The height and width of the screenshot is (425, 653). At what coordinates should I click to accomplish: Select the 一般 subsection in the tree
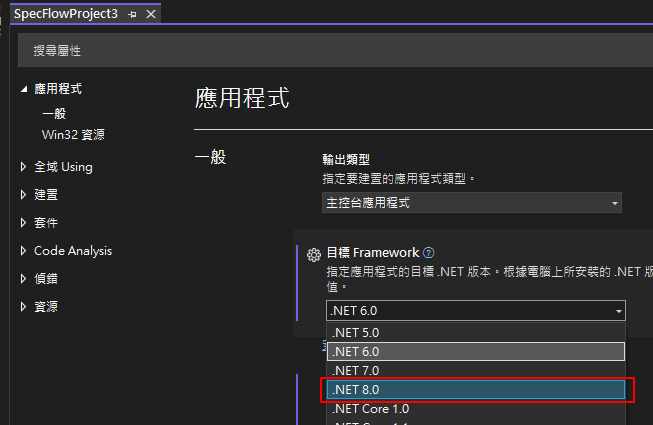pyautogui.click(x=54, y=114)
